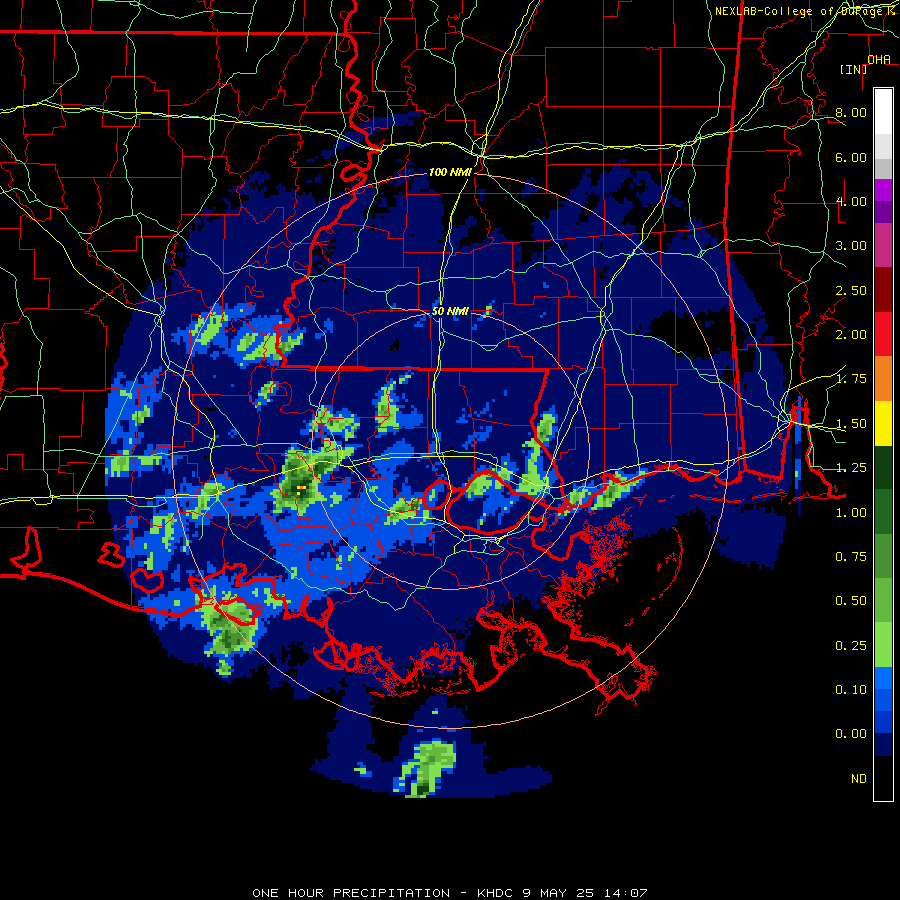This screenshot has height=900, width=900.
Task: Click the 0.50 legend value
Action: coord(851,601)
